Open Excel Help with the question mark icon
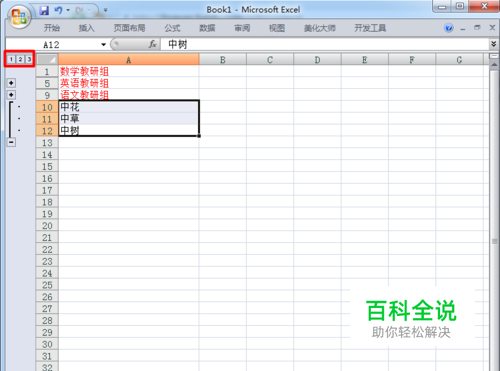Viewport: 500px width, 371px height. (449, 28)
